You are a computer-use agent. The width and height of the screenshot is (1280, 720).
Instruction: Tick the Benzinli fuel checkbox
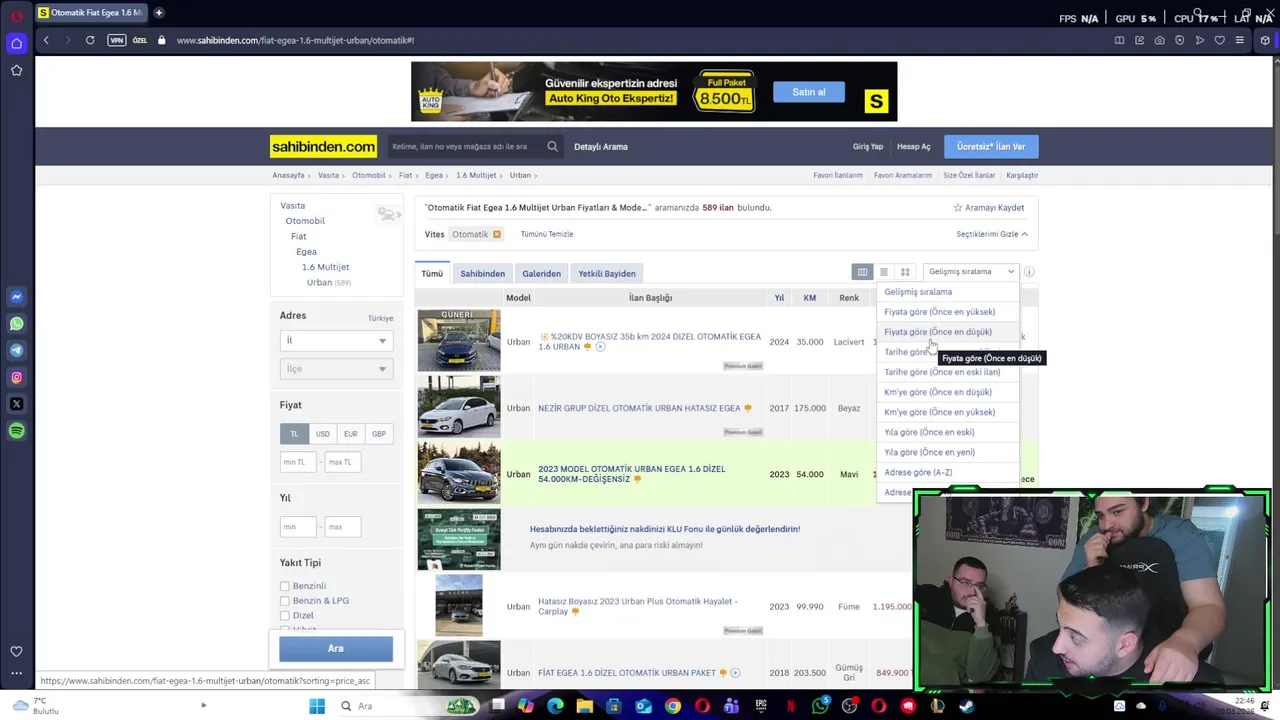coord(284,586)
